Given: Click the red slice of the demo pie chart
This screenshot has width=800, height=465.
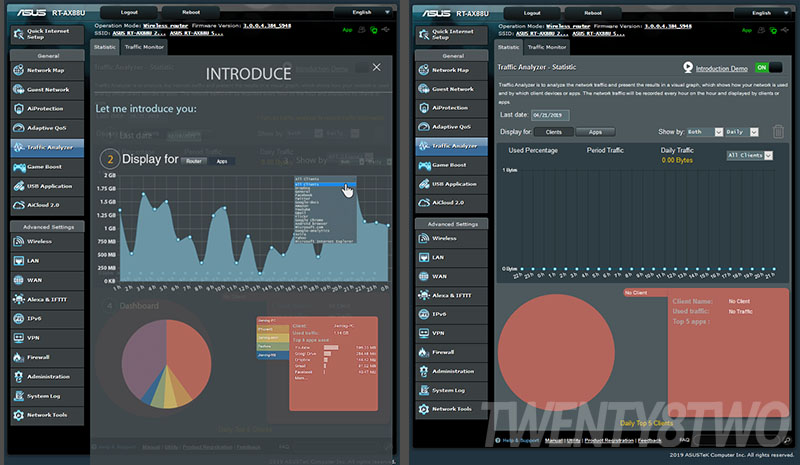Looking at the screenshot, I should (190, 357).
